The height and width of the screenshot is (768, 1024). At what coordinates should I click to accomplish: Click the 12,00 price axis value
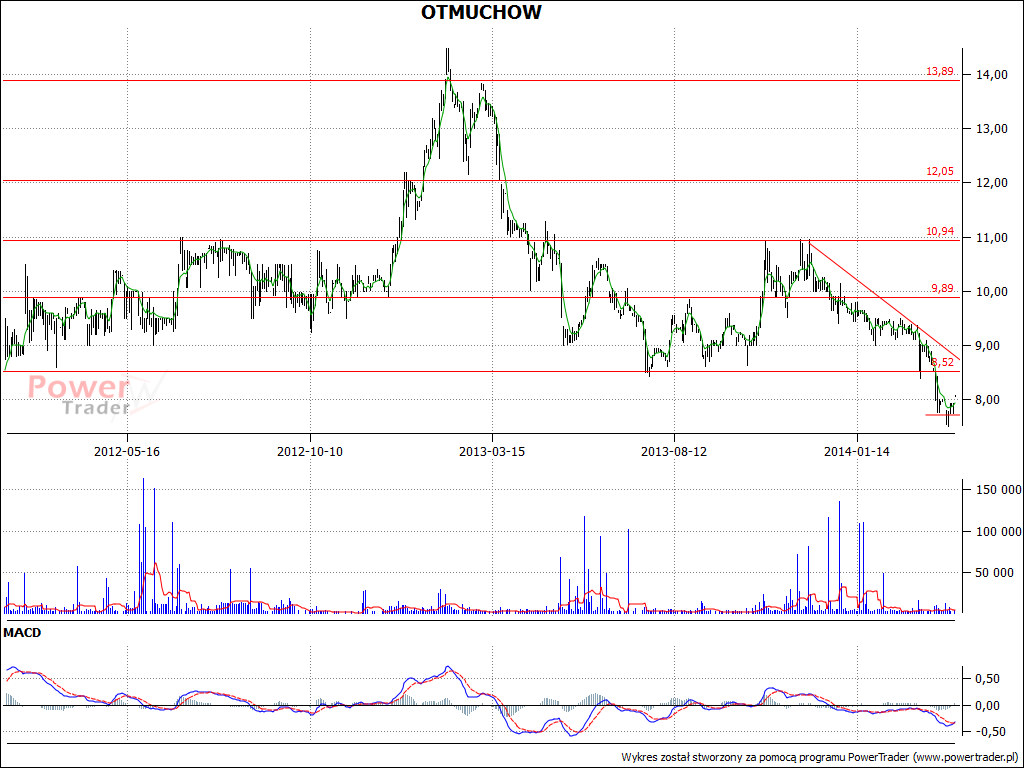[991, 184]
